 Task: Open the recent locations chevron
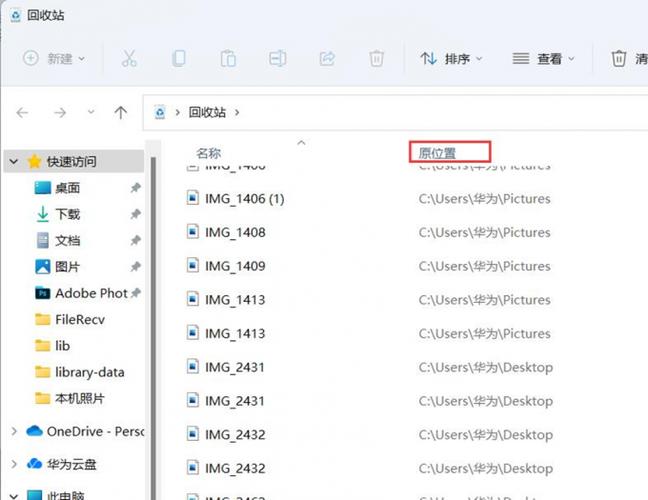(91, 112)
